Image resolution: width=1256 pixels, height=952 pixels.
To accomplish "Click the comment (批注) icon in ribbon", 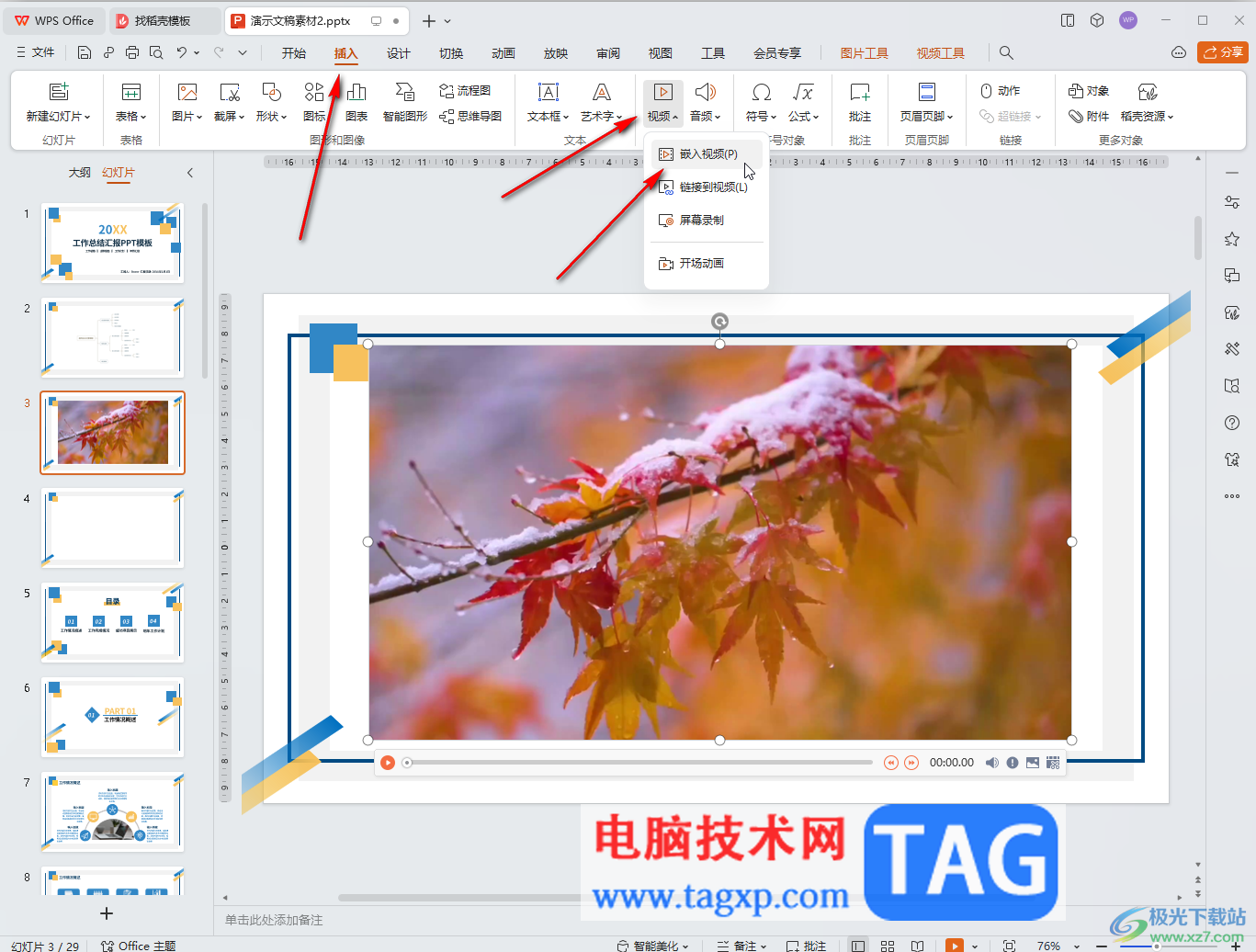I will (860, 91).
